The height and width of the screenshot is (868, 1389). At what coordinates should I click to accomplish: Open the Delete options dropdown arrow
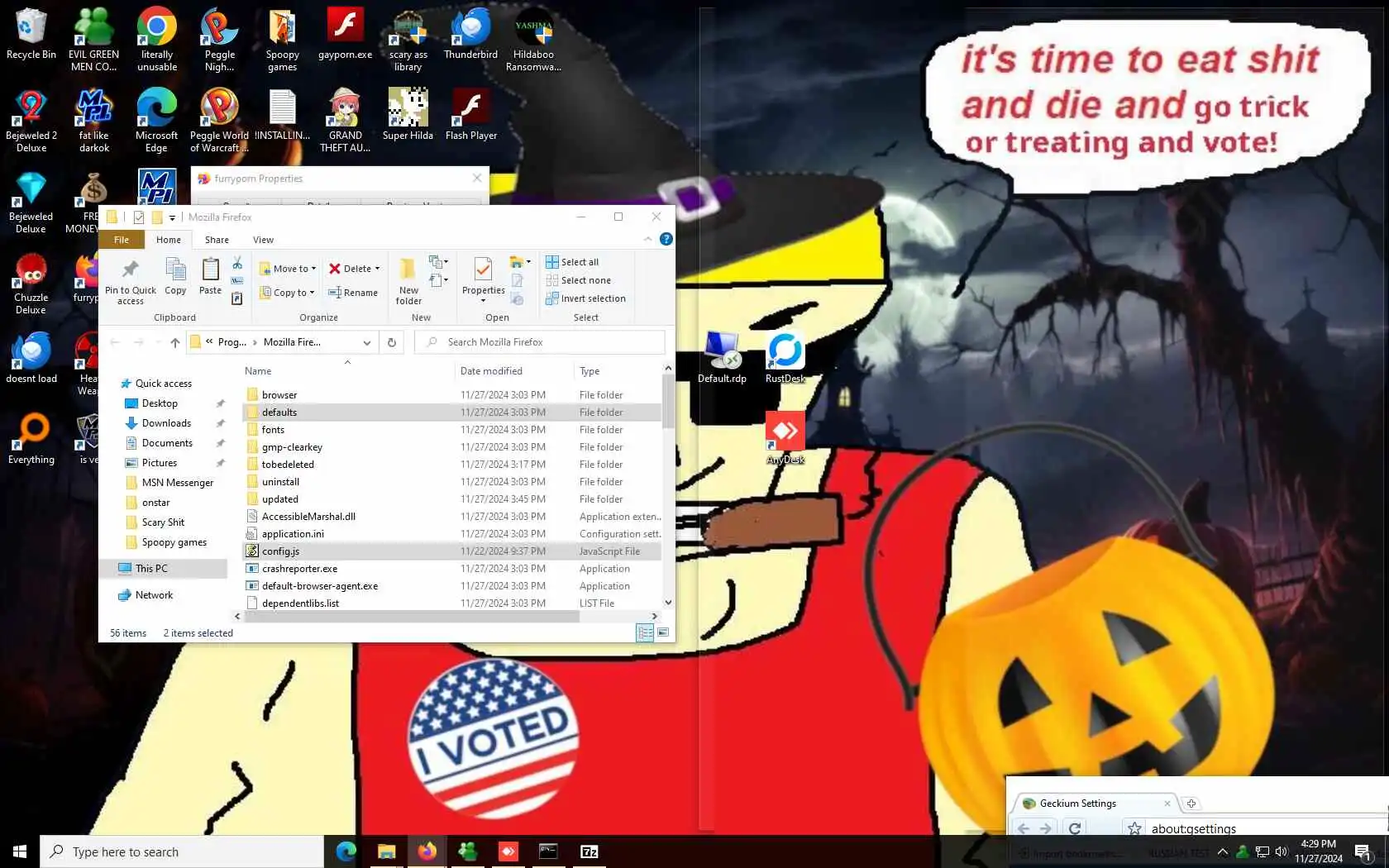[377, 269]
